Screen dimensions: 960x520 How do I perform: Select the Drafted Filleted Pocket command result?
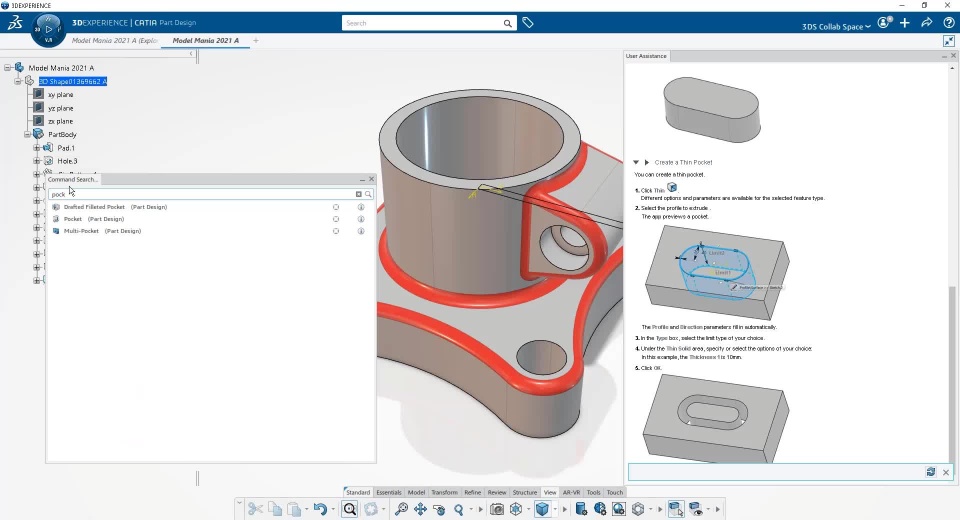tap(115, 207)
